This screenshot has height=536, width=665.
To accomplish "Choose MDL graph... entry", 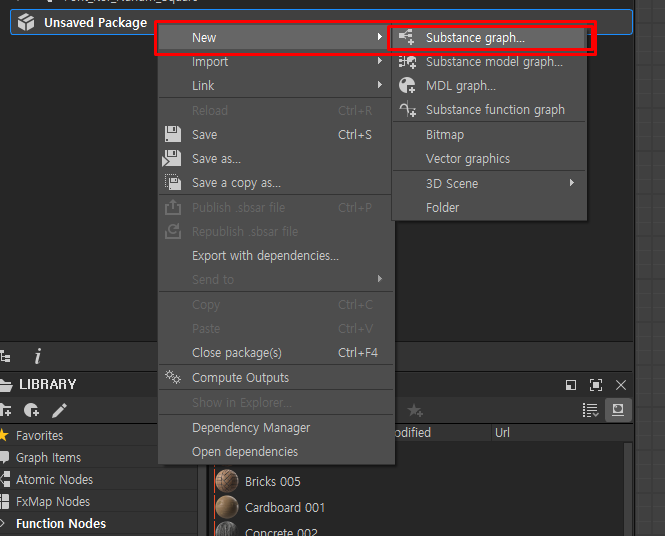I will (x=489, y=86).
